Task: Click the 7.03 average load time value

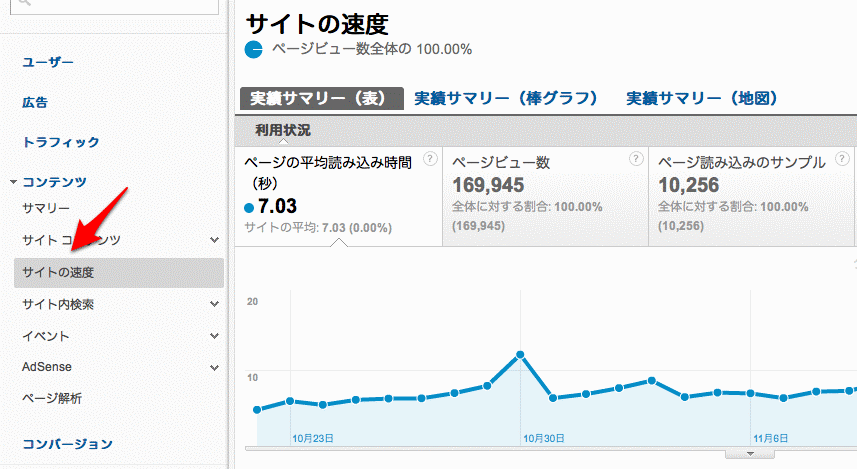Action: click(277, 206)
